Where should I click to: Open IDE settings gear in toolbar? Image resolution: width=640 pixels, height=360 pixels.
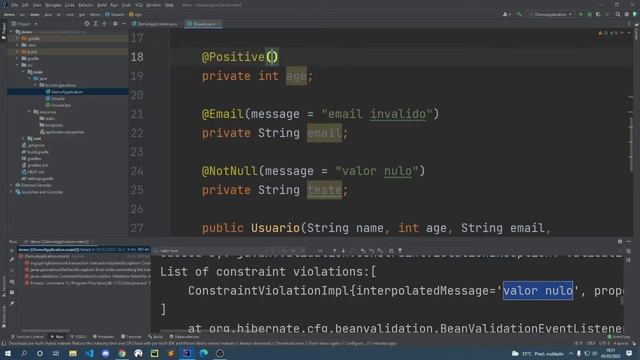627,14
